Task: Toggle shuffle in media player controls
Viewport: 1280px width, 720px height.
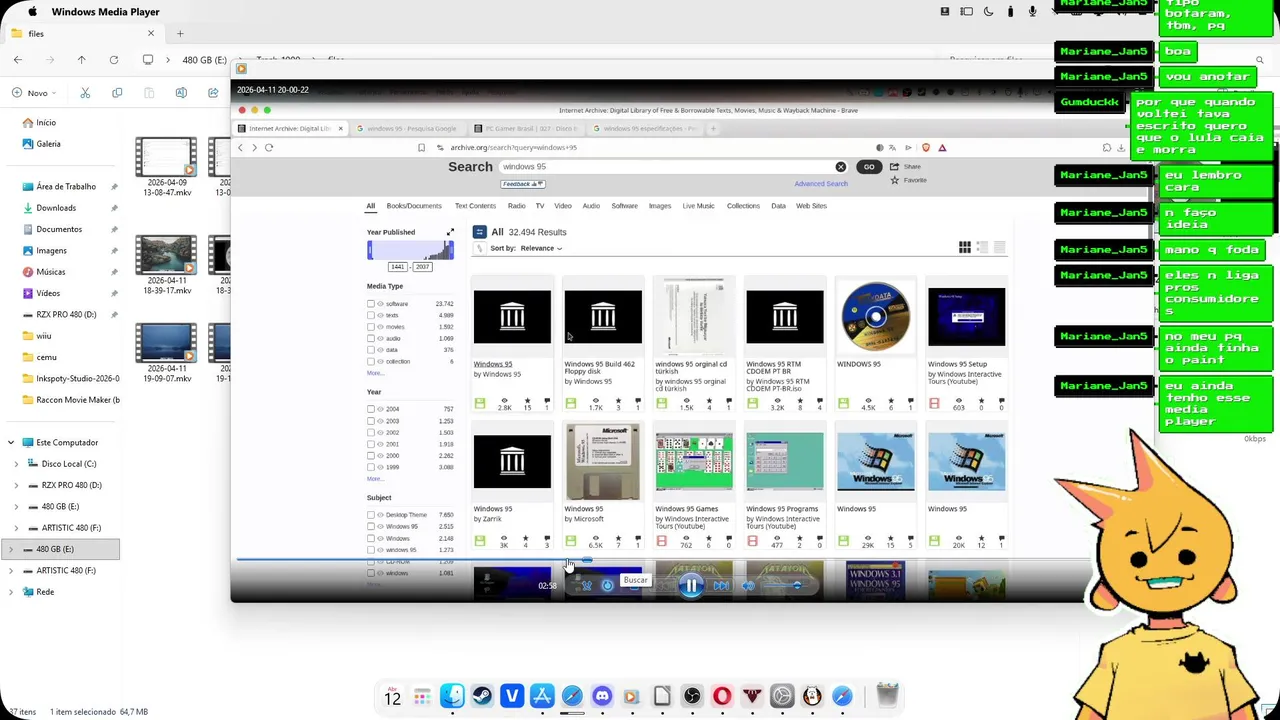Action: point(587,586)
